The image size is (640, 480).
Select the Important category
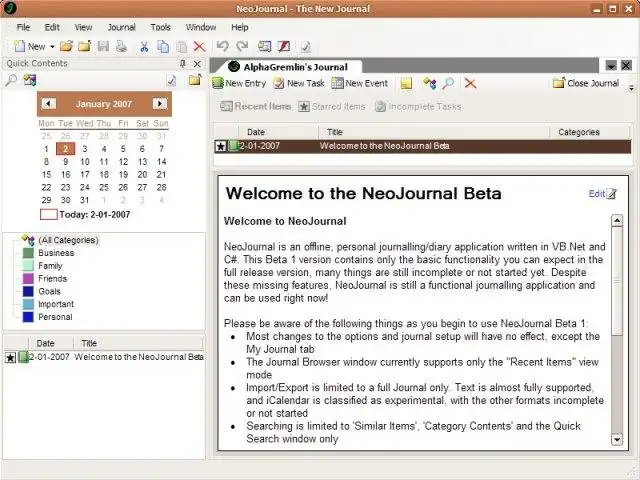tap(56, 304)
